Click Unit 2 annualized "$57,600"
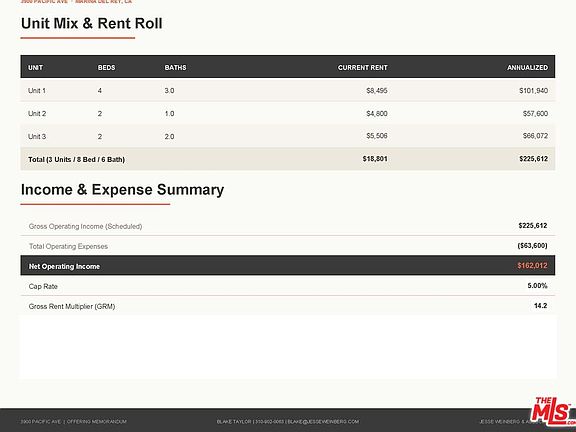 pyautogui.click(x=535, y=114)
